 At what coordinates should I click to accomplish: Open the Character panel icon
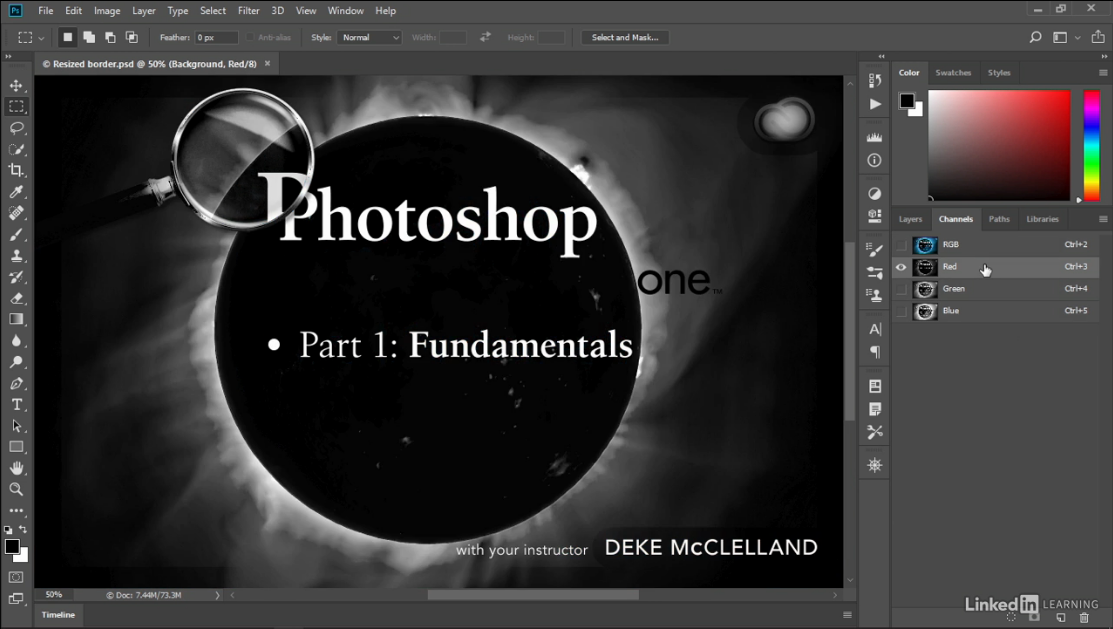875,329
